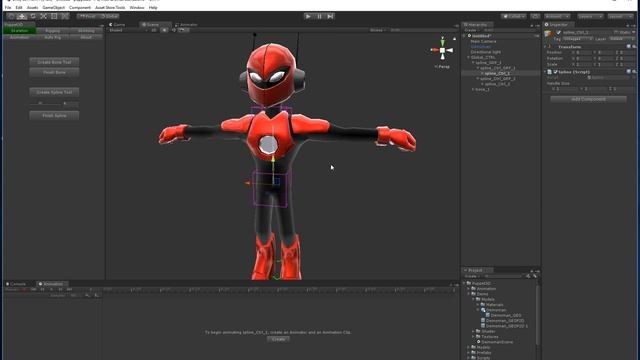Select the DemomanScene asset in Project
This screenshot has width=640, height=360.
495,342
